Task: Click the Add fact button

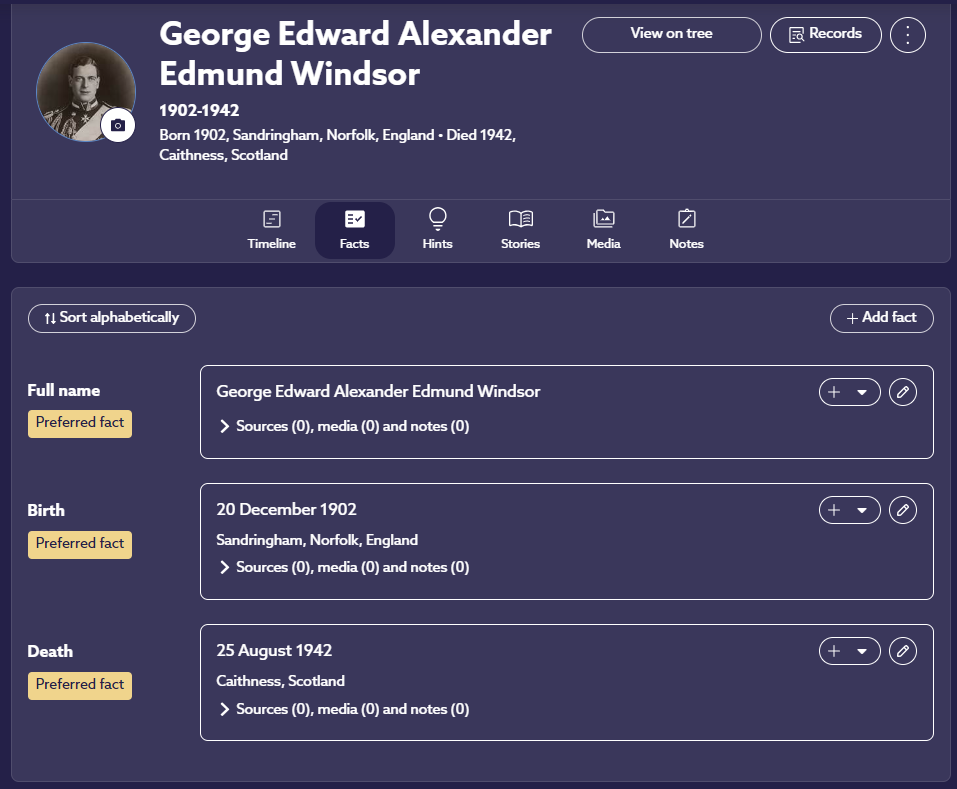Action: [x=881, y=318]
